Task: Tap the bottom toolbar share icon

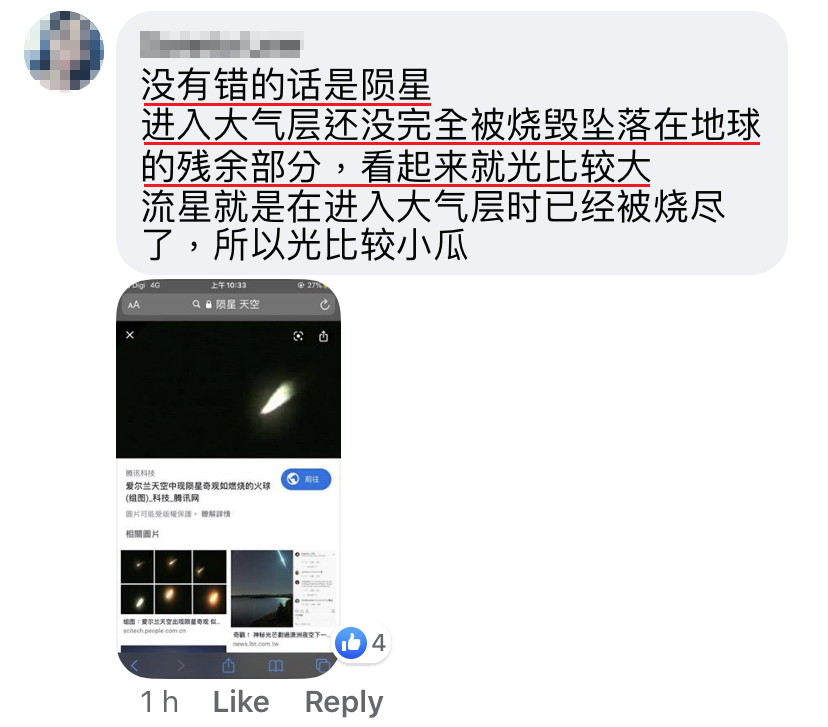Action: 228,665
